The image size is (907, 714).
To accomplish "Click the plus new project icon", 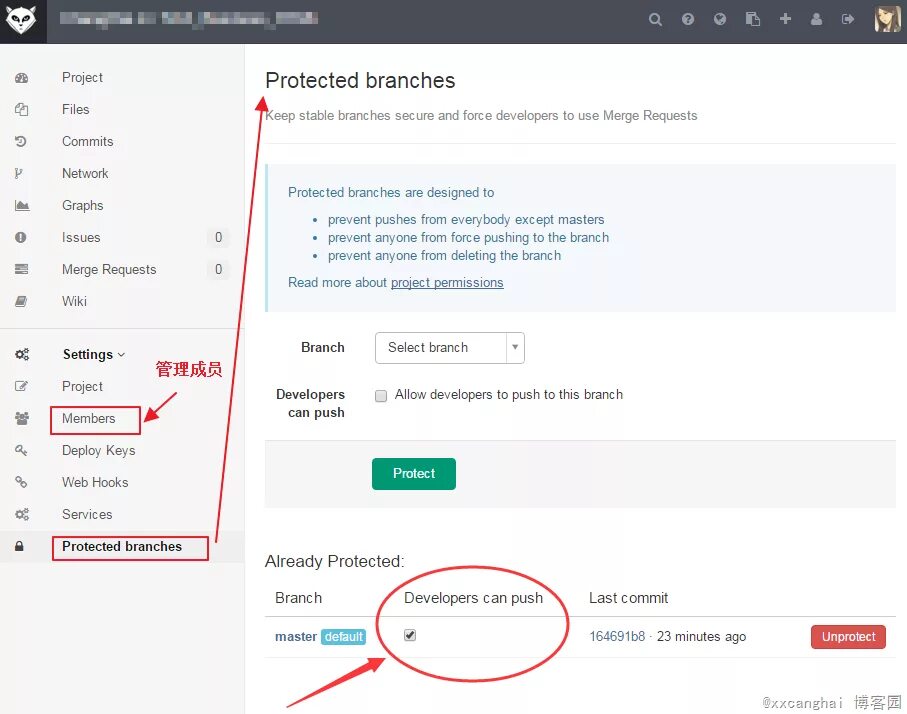I will (785, 19).
